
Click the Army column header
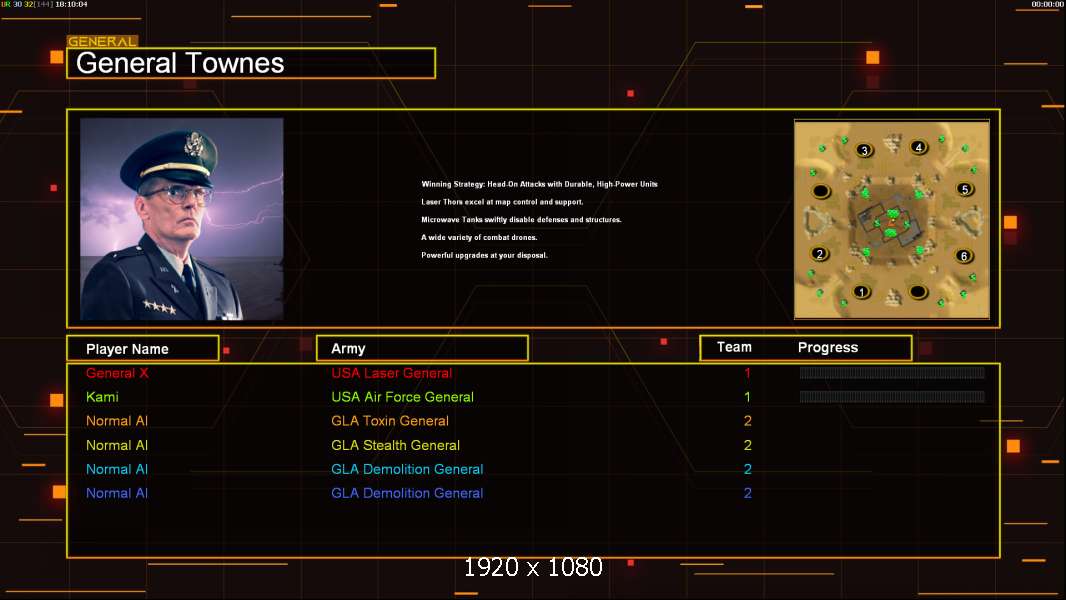422,348
